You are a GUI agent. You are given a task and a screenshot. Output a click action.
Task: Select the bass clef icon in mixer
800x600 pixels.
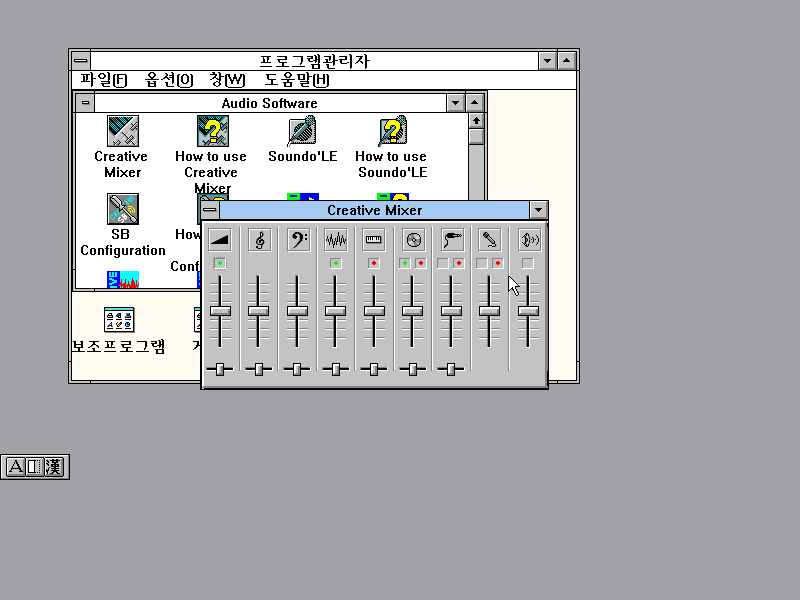[x=298, y=240]
